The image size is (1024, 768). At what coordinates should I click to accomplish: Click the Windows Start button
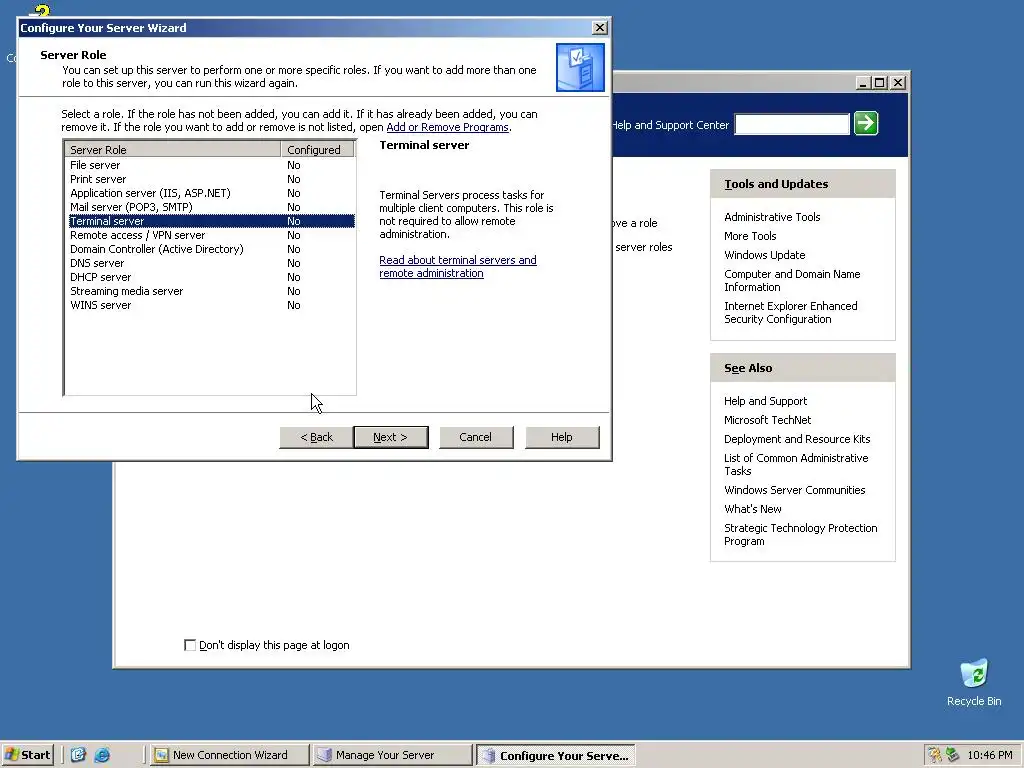coord(27,755)
